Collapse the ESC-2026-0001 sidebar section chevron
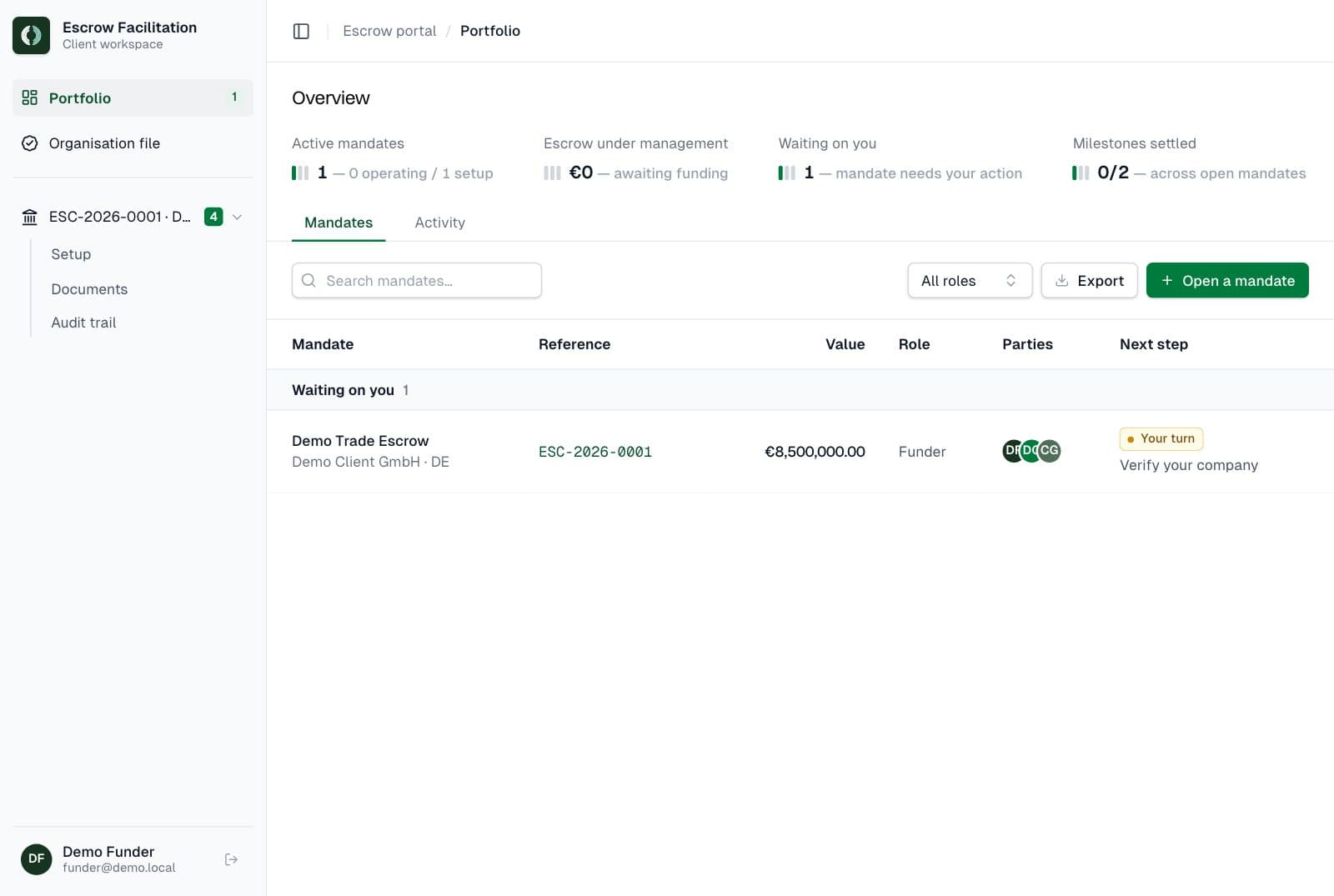The image size is (1334, 896). 237,217
